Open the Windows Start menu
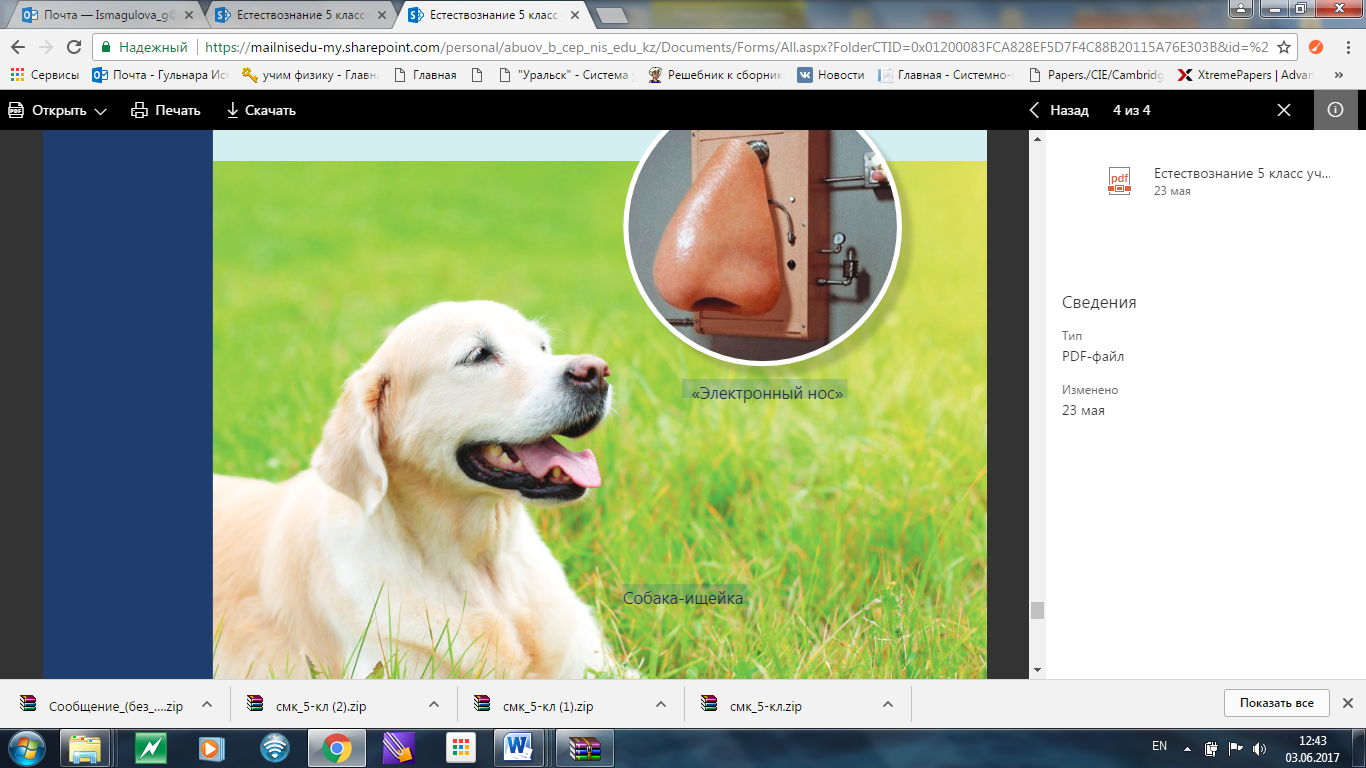 [x=27, y=747]
